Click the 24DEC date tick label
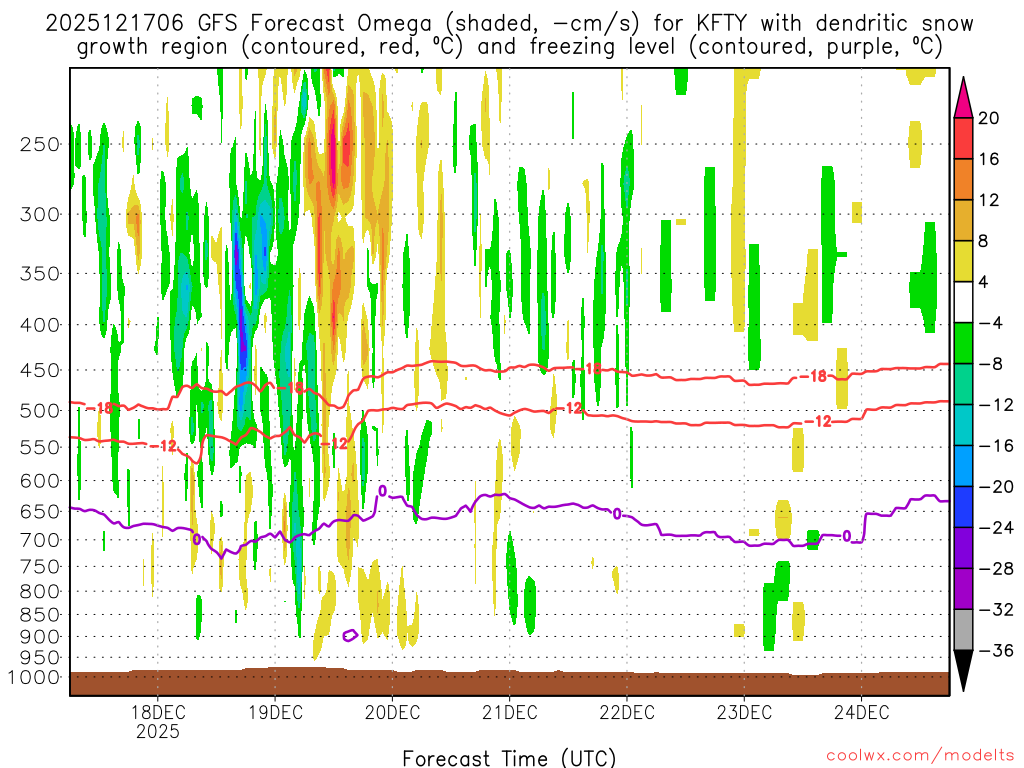 (862, 713)
